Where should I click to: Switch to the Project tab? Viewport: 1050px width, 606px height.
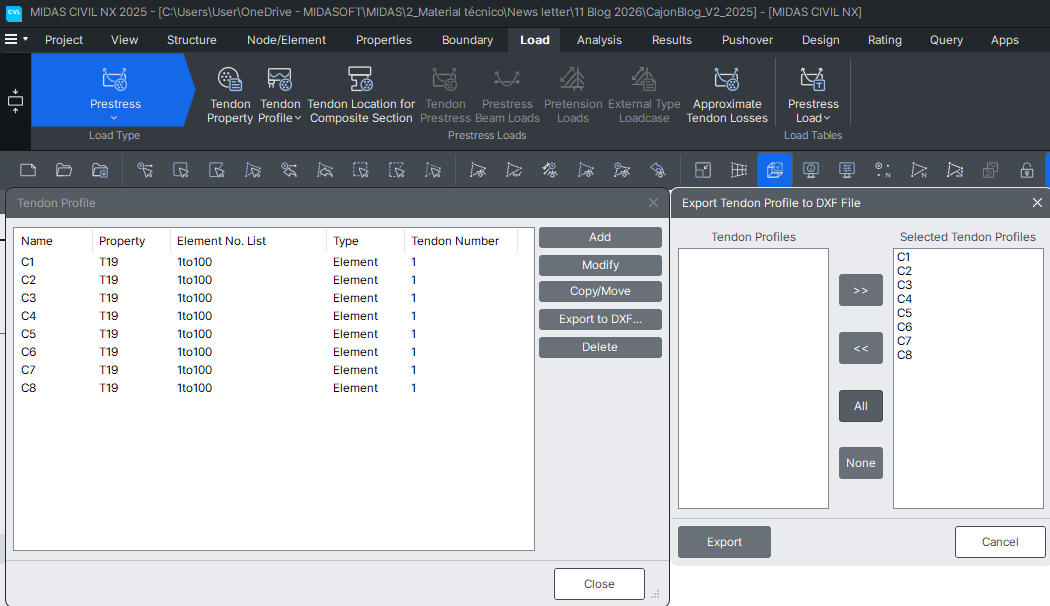click(64, 40)
